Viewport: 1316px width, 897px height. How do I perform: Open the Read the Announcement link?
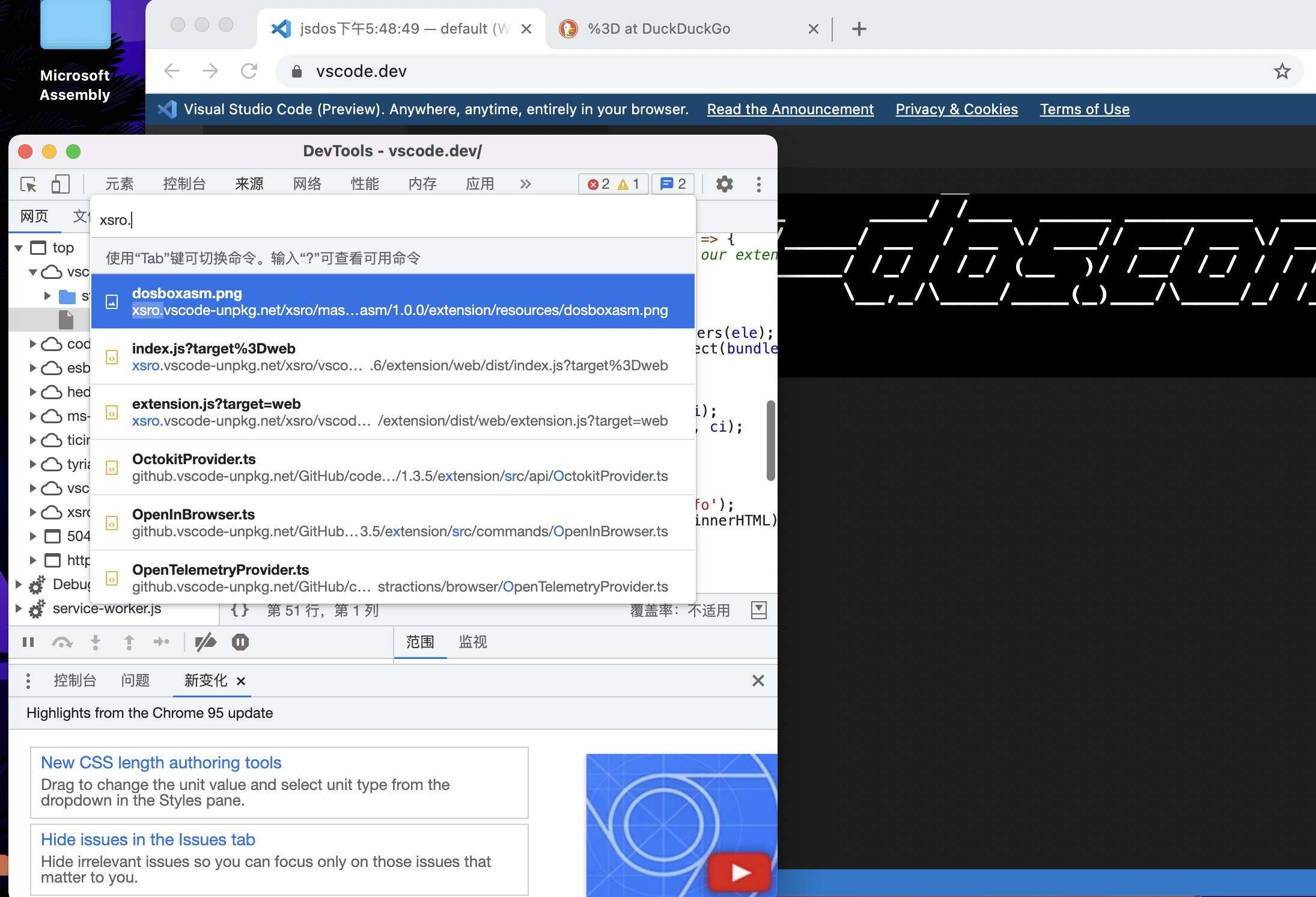coord(790,109)
